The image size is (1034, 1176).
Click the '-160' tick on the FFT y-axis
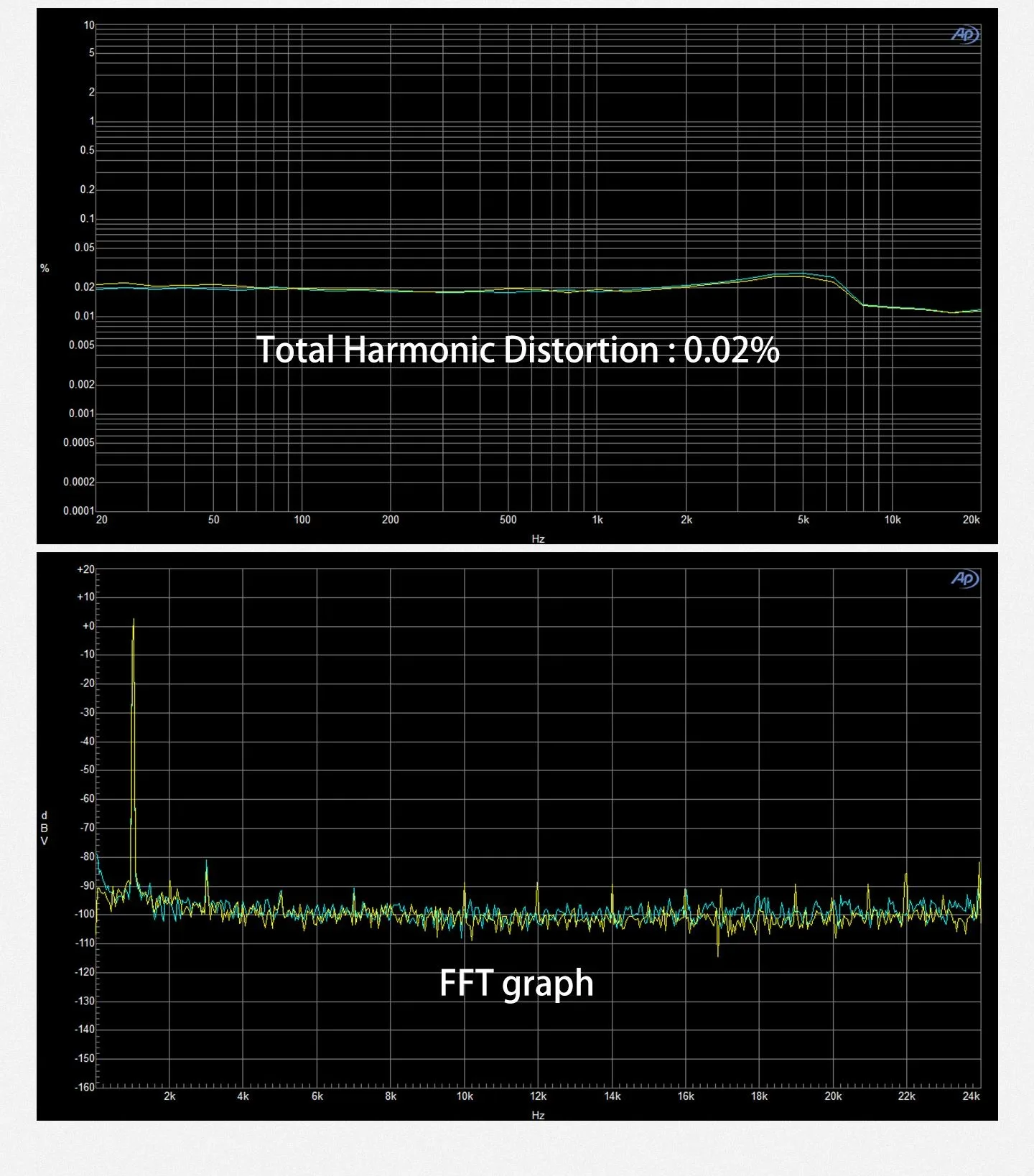tap(85, 1087)
